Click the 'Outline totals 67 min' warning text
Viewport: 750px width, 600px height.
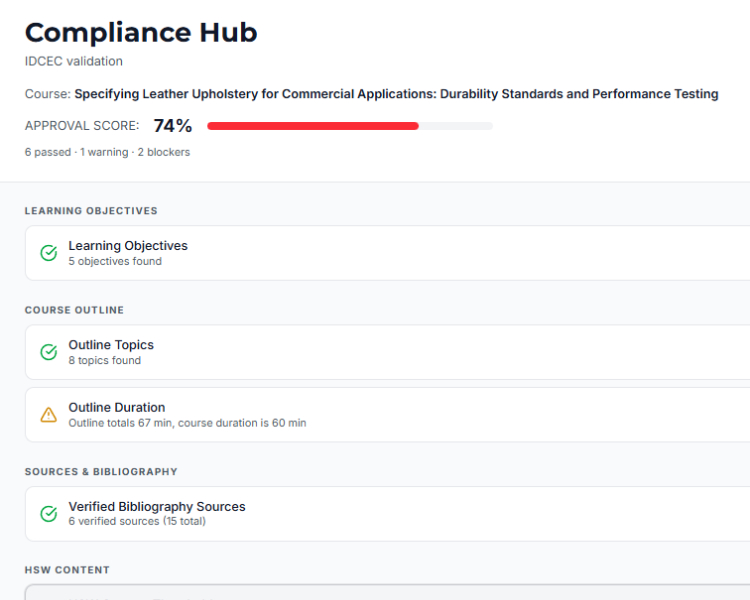click(187, 423)
